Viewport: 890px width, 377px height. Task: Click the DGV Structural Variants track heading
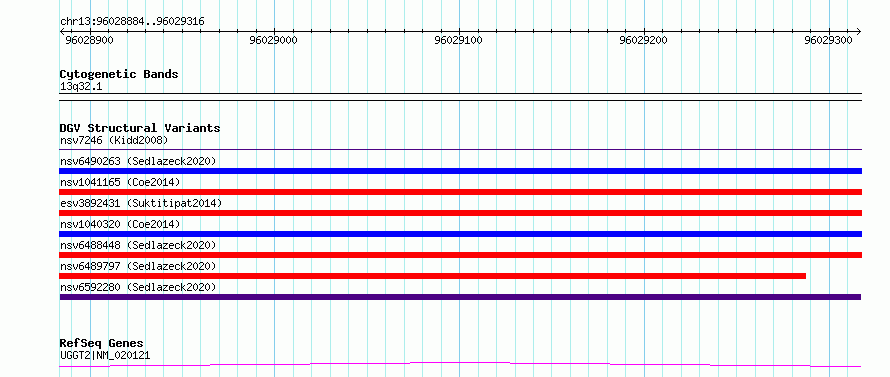point(140,128)
